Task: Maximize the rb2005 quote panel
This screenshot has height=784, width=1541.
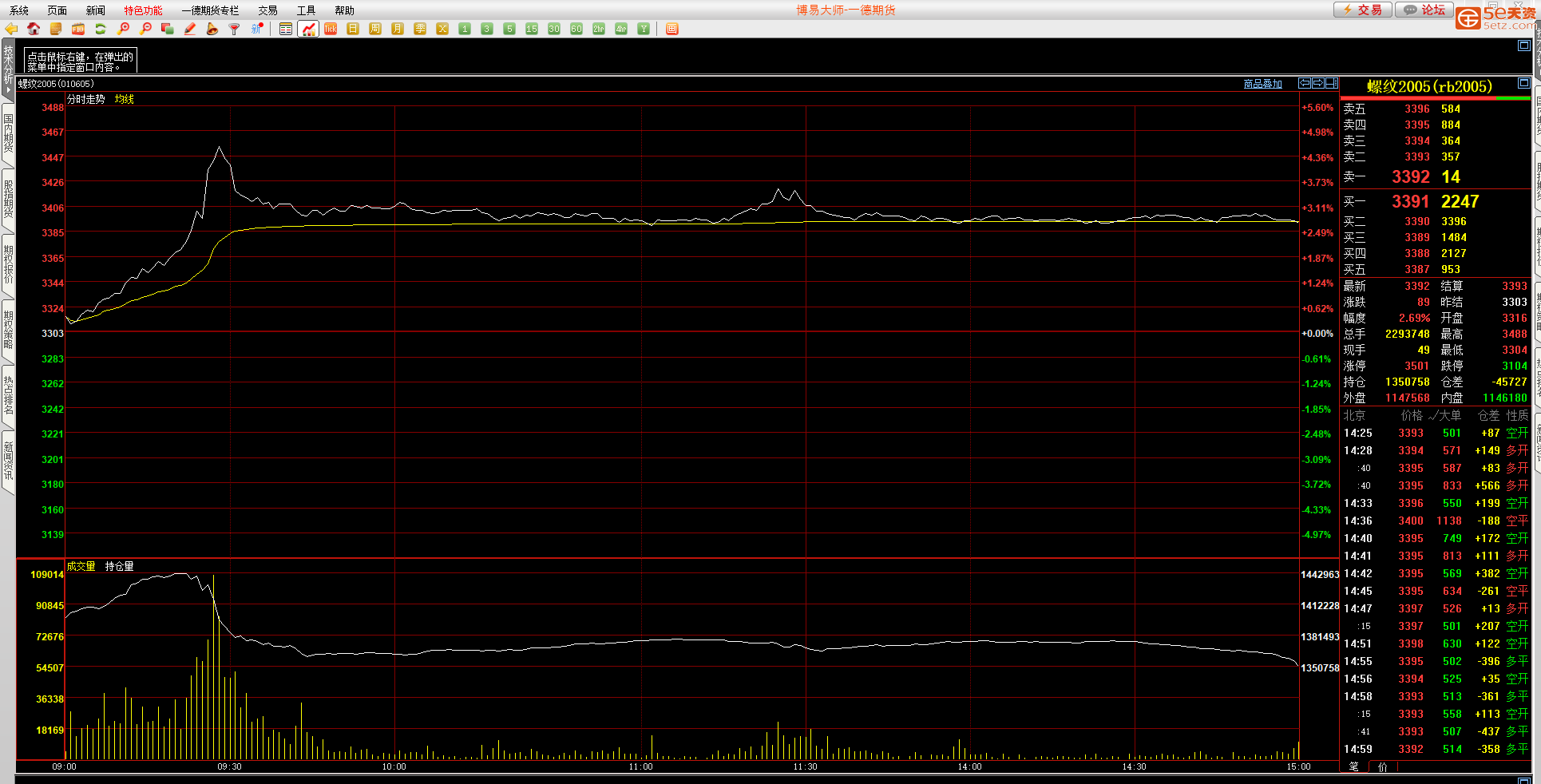Action: tap(1523, 83)
